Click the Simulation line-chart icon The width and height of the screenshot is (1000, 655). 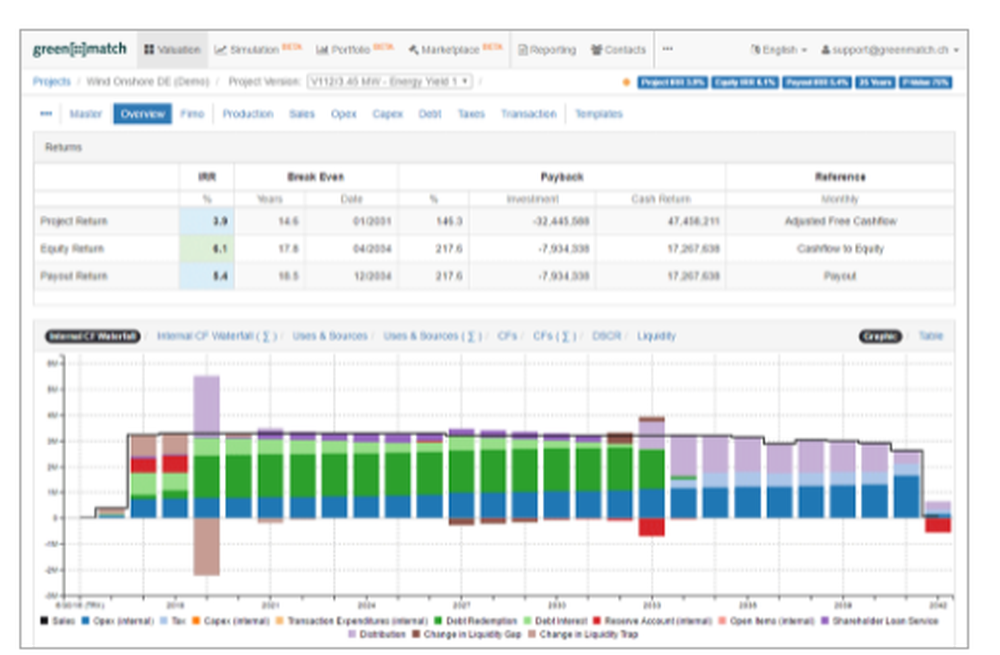click(220, 50)
